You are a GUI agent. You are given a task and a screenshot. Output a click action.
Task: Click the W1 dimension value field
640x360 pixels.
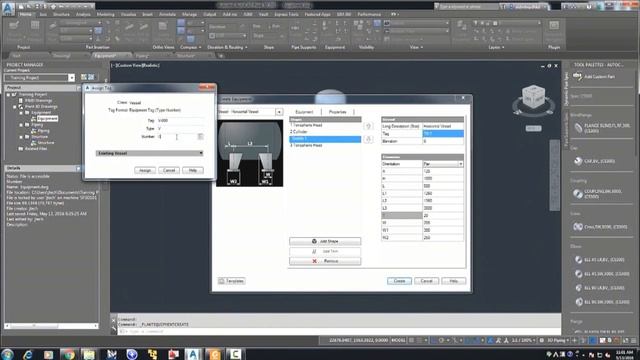443,230
